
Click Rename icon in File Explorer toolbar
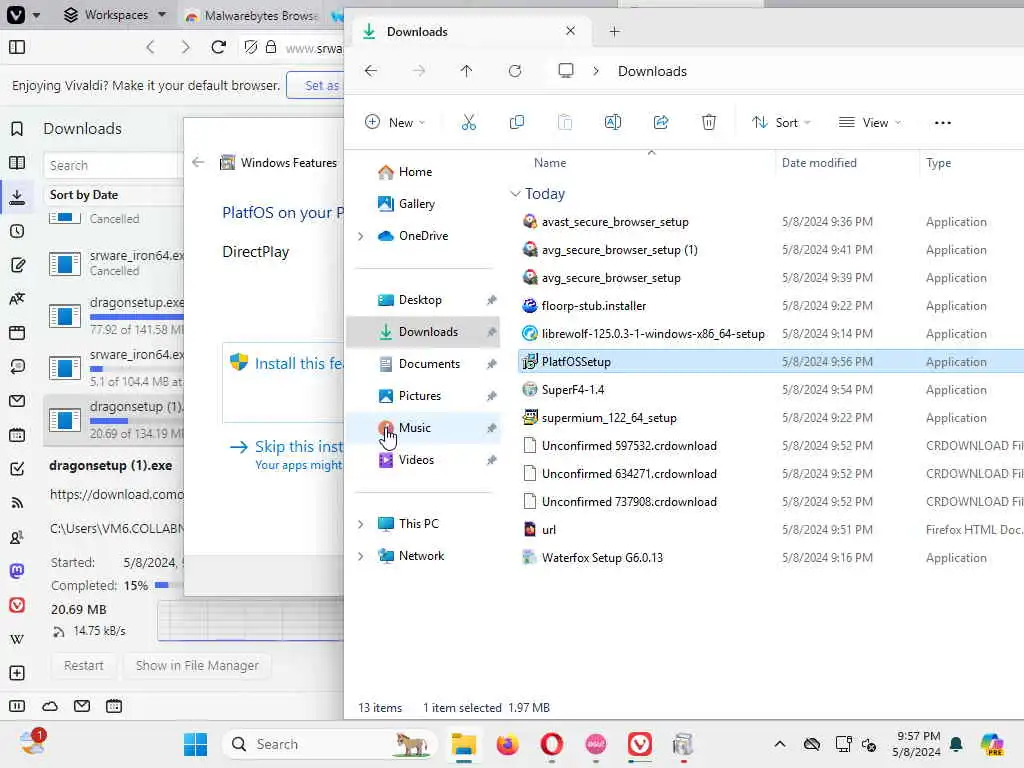point(613,122)
